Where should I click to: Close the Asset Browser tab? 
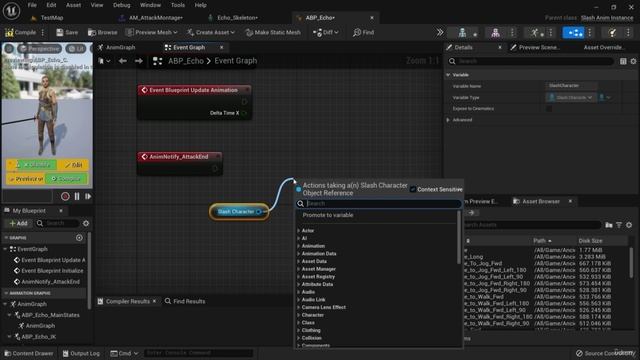click(x=570, y=201)
